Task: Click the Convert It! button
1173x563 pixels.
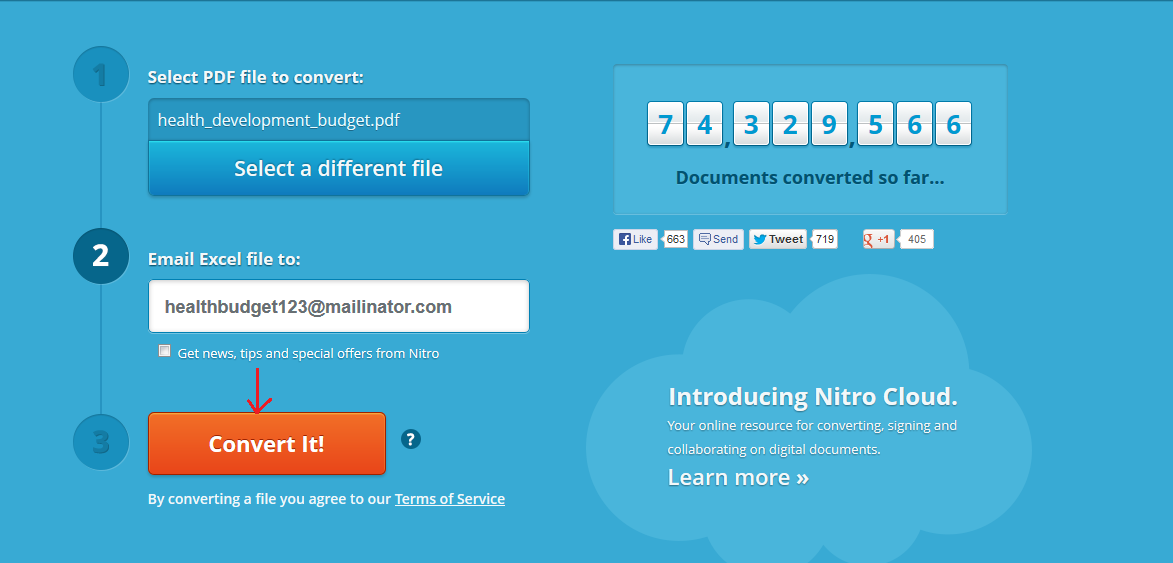Action: (x=267, y=443)
